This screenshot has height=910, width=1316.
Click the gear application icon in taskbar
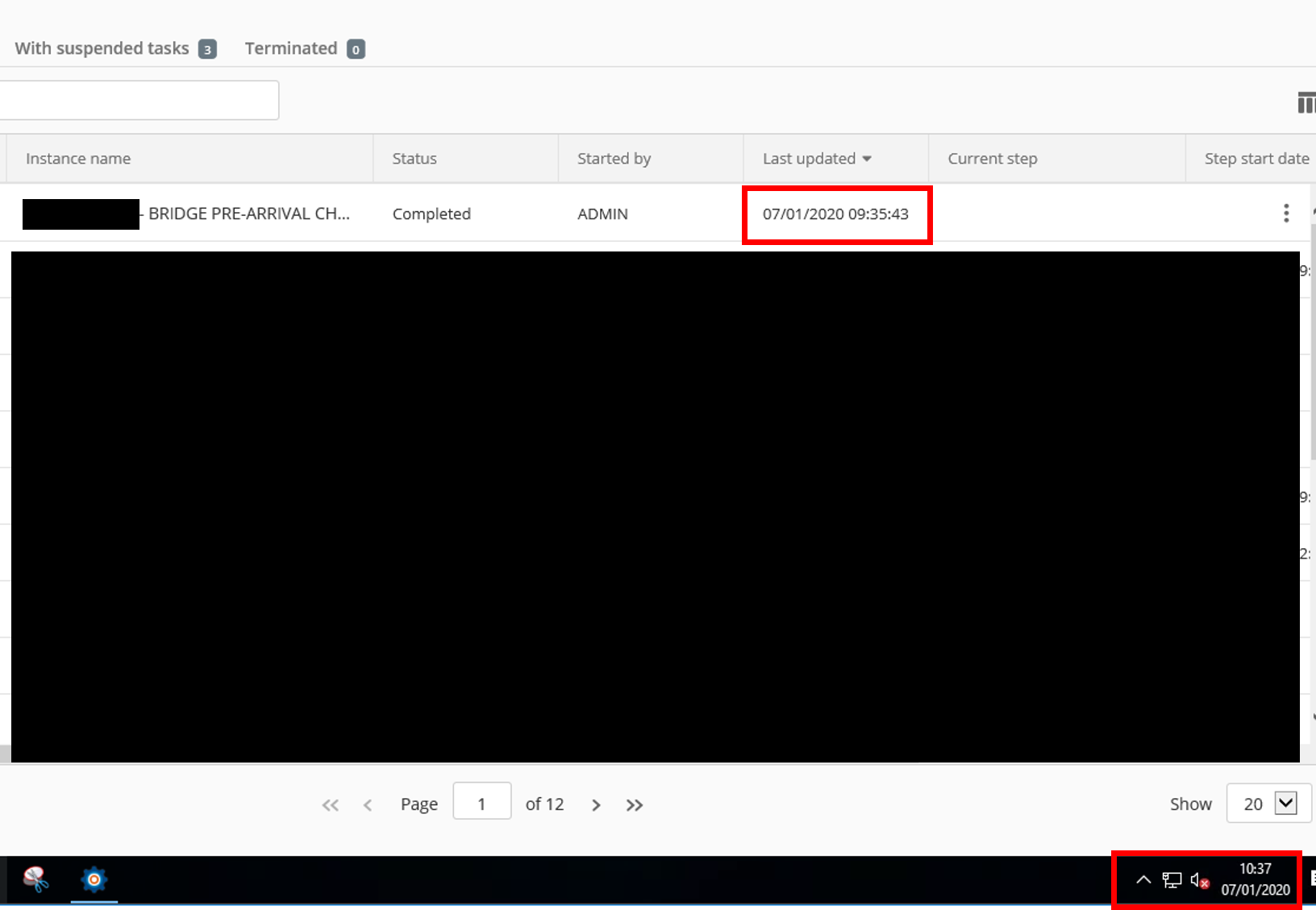[x=94, y=879]
